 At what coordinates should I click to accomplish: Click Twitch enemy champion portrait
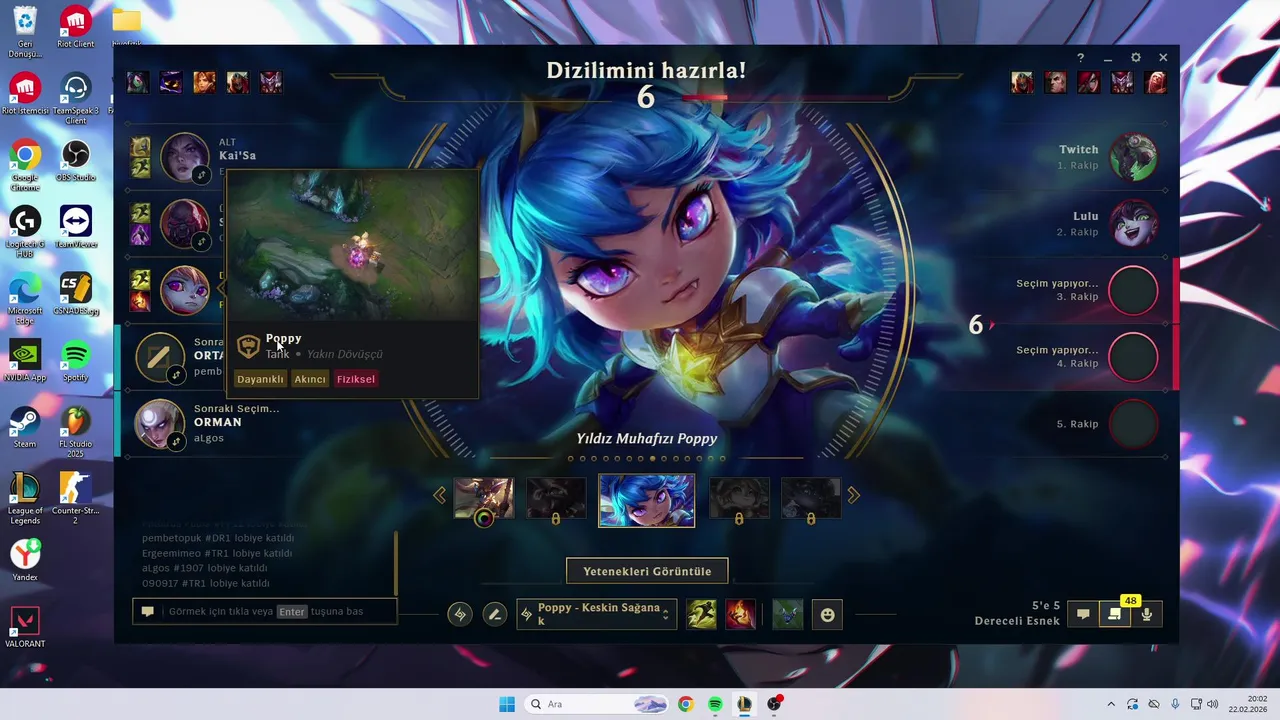coord(1133,157)
